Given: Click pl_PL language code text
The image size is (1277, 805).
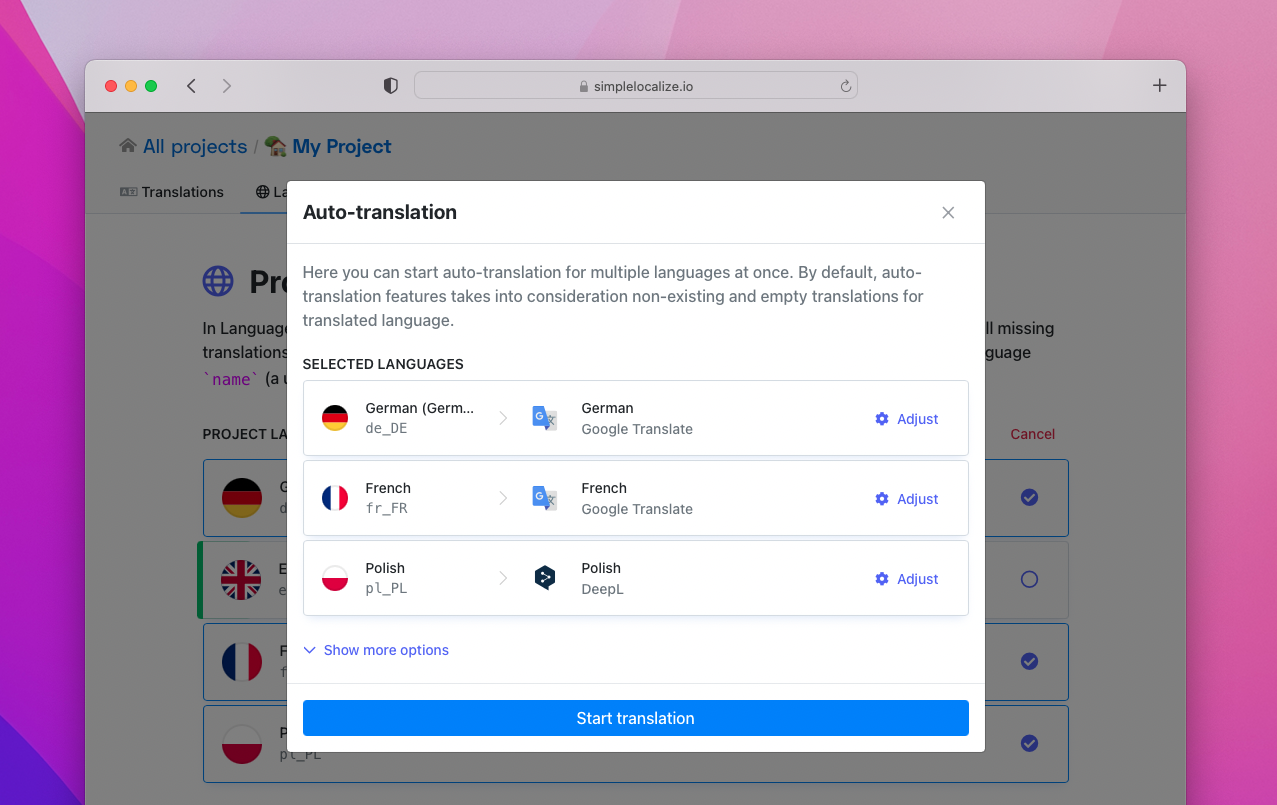Looking at the screenshot, I should coord(387,589).
